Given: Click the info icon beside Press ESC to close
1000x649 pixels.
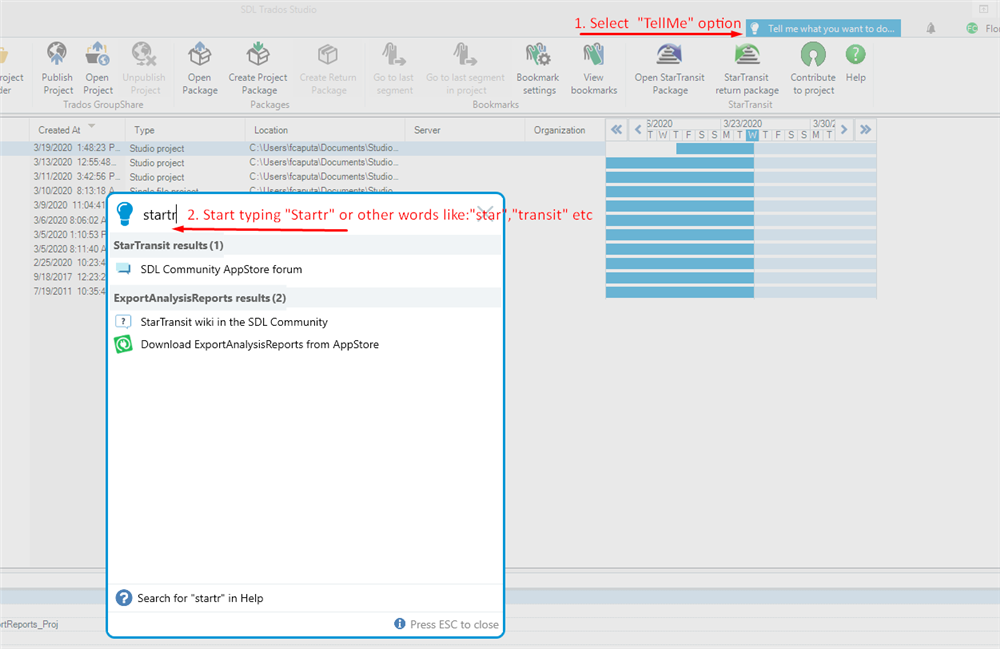Looking at the screenshot, I should tap(400, 623).
